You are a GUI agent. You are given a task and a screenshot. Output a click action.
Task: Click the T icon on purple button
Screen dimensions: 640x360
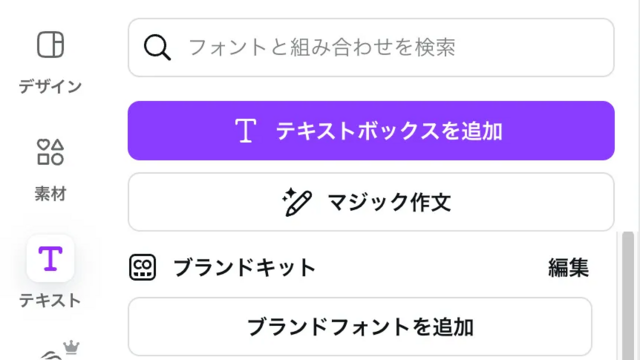(x=246, y=131)
